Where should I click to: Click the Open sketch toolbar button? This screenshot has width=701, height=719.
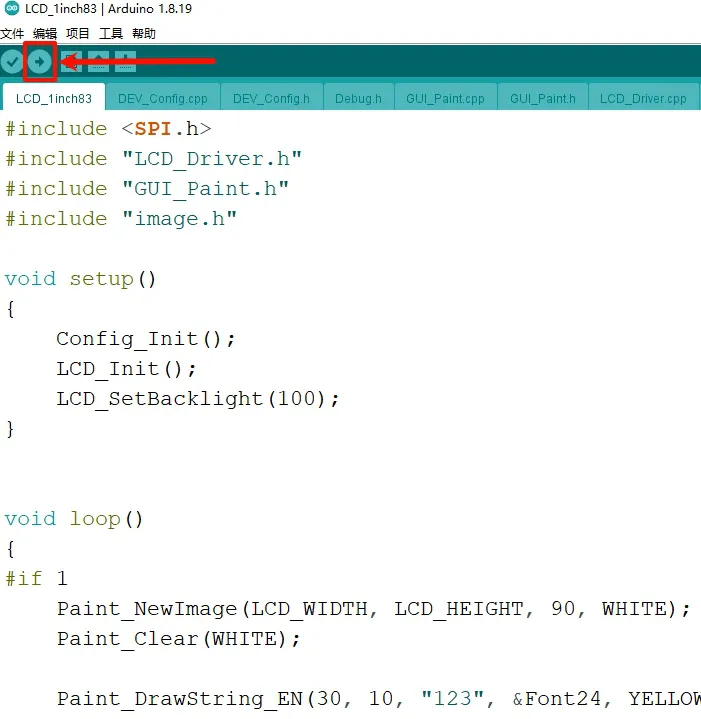(x=99, y=61)
